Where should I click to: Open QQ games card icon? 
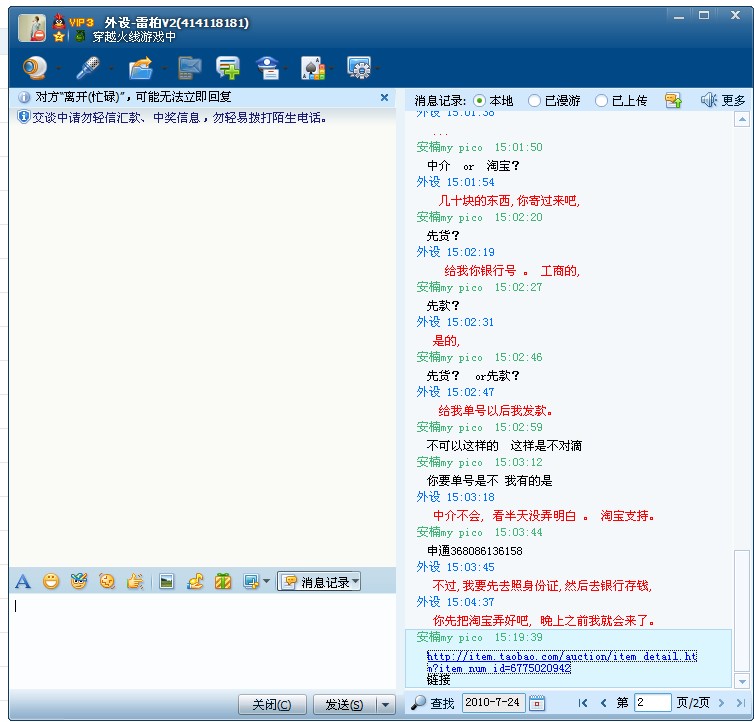pos(313,67)
